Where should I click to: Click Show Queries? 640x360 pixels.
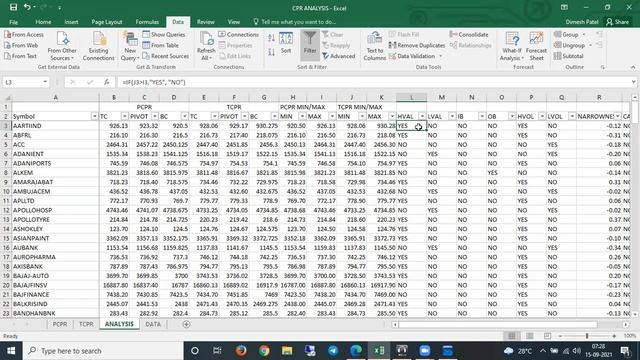click(x=164, y=35)
